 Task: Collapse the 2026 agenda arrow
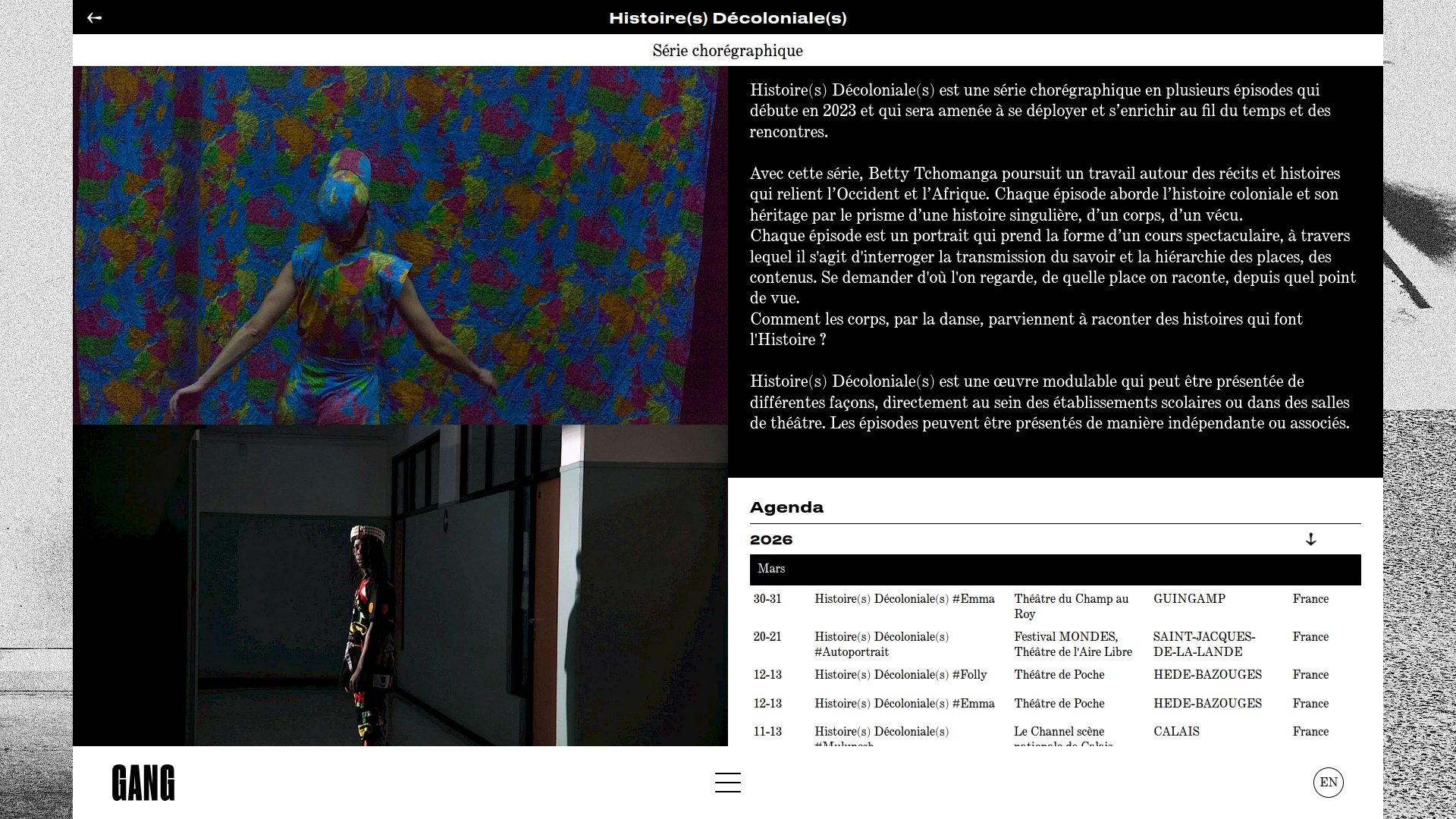[1310, 539]
